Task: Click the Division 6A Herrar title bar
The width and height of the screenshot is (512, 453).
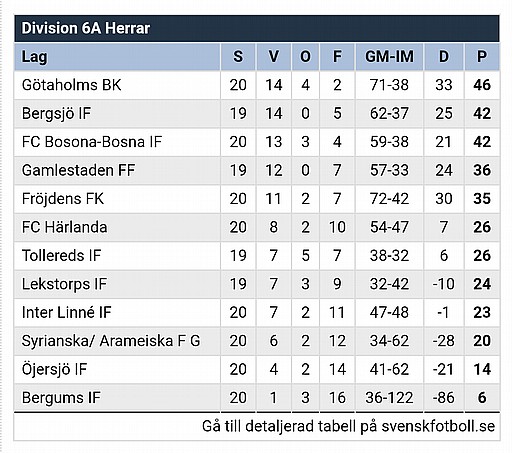Action: click(x=257, y=28)
